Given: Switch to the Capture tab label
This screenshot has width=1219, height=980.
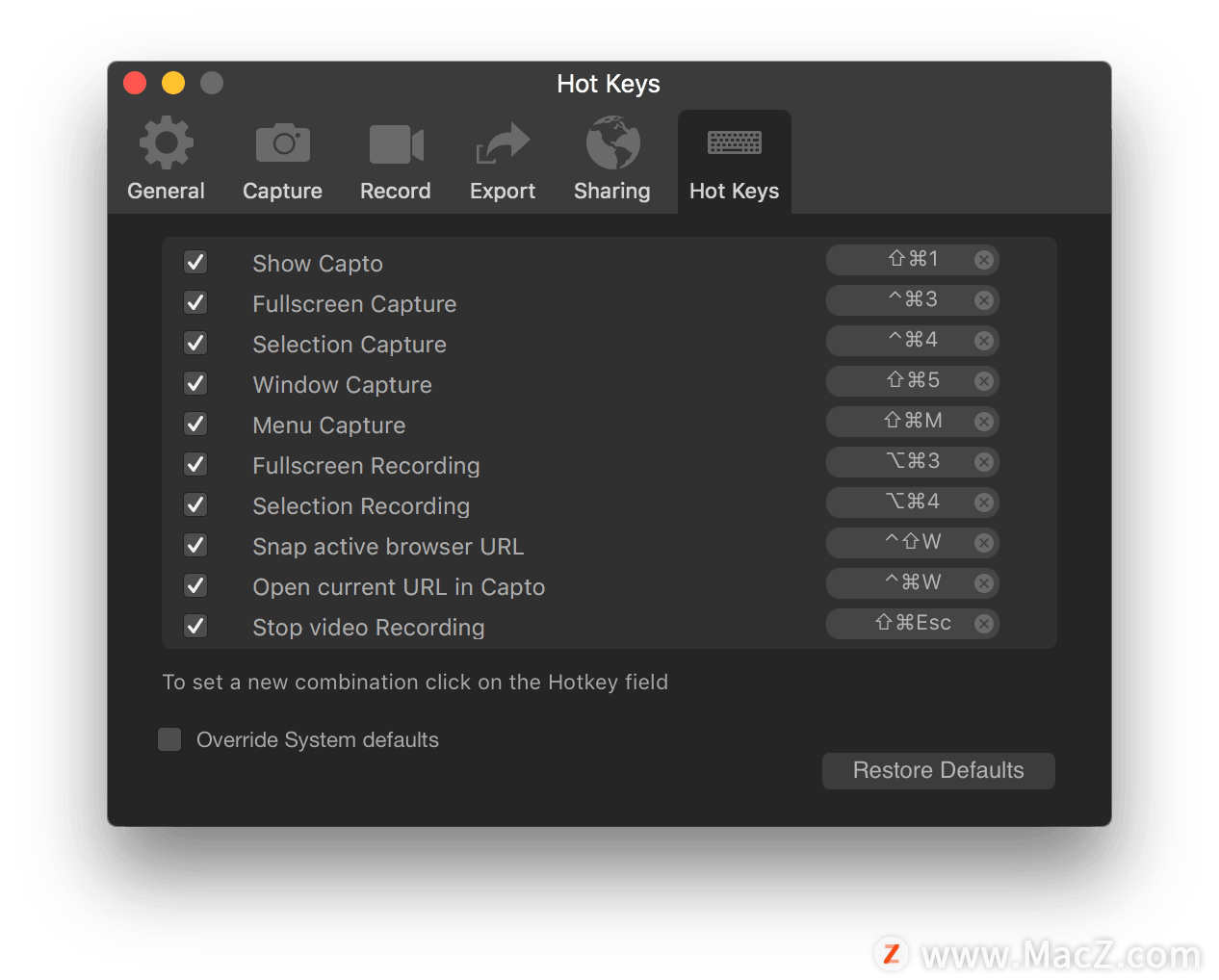Looking at the screenshot, I should [283, 192].
